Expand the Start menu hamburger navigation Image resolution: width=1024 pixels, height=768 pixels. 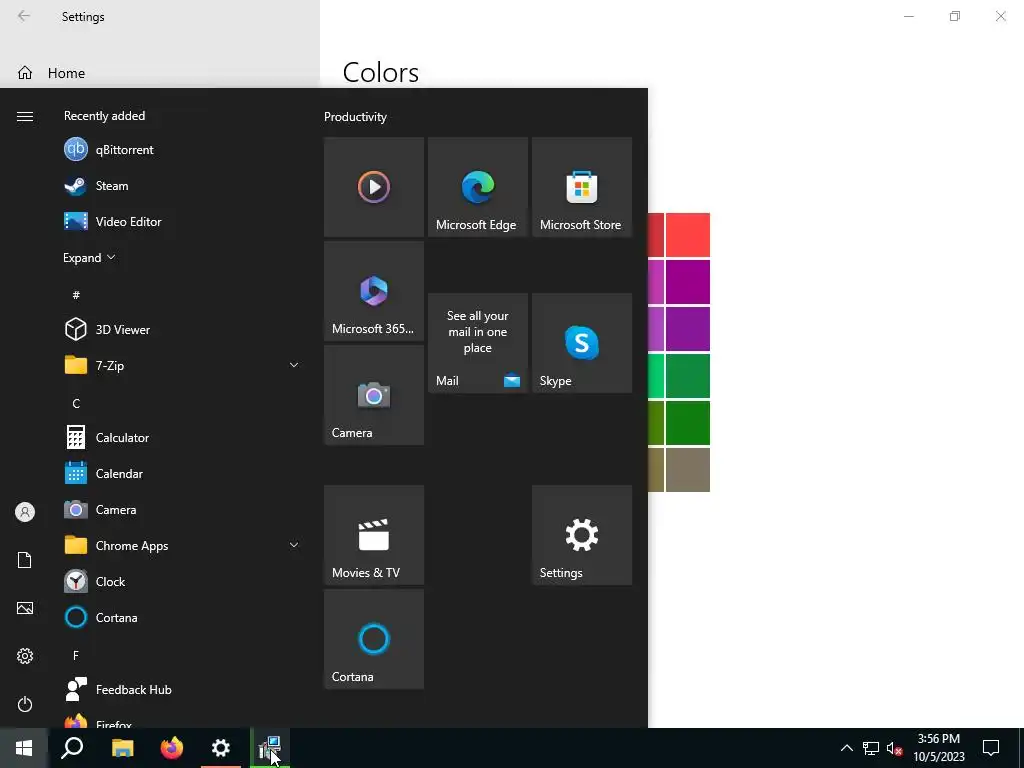[x=25, y=116]
